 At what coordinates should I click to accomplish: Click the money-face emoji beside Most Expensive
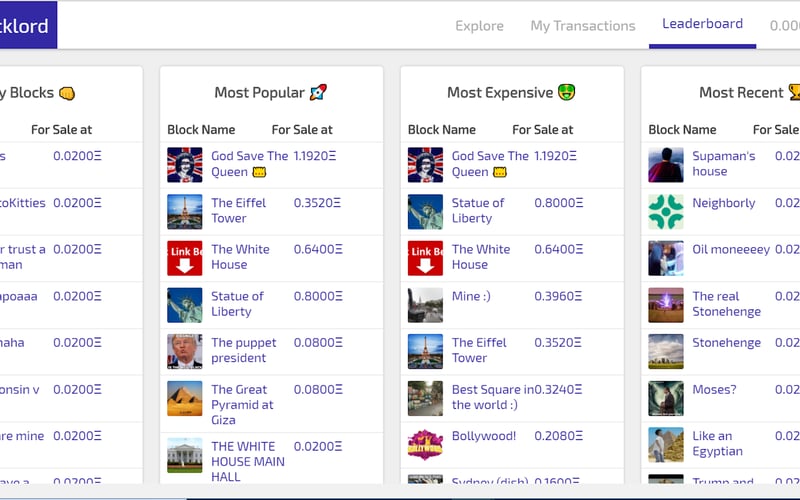click(x=566, y=92)
